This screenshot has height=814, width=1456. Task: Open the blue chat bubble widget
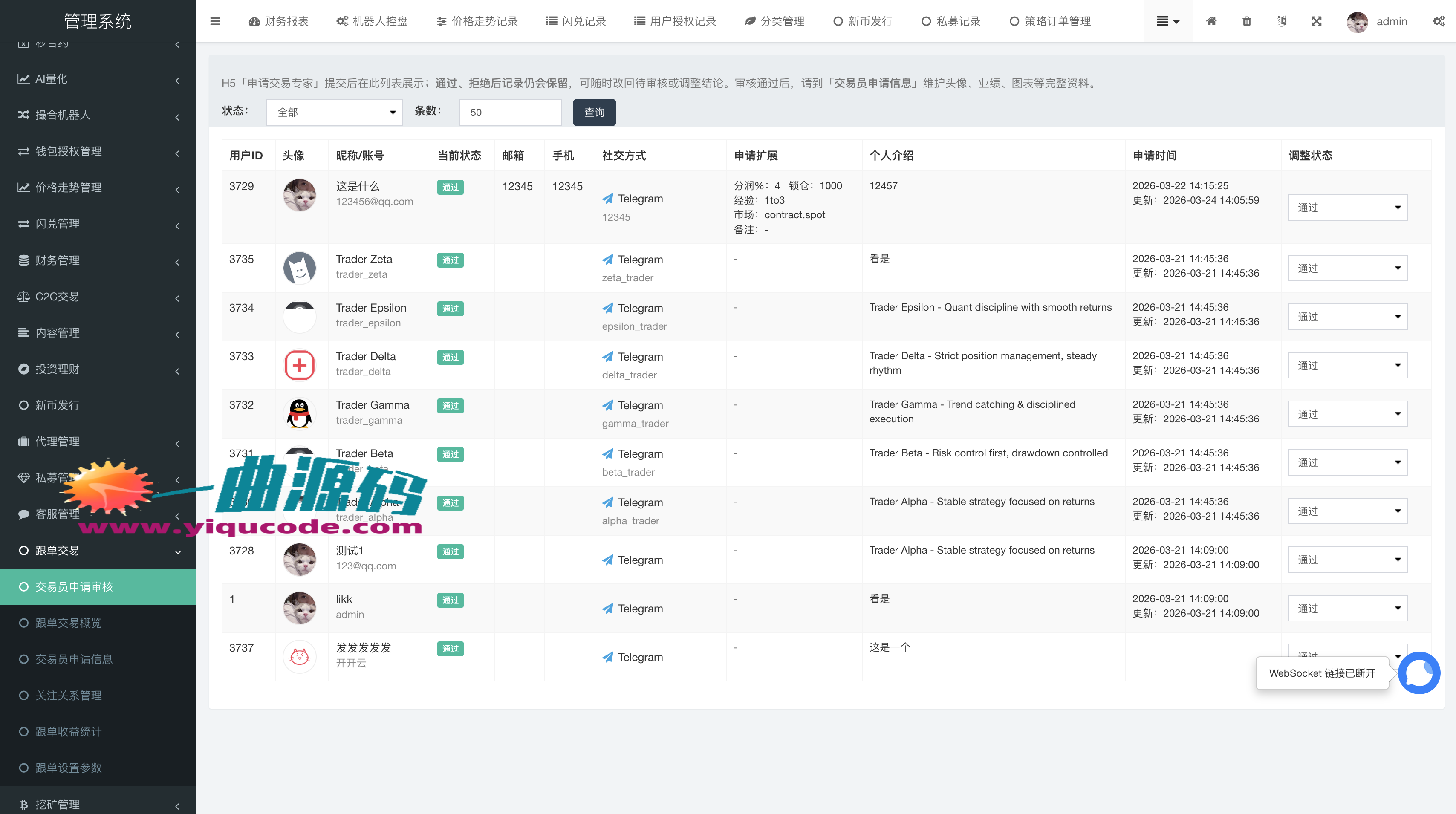pyautogui.click(x=1418, y=673)
